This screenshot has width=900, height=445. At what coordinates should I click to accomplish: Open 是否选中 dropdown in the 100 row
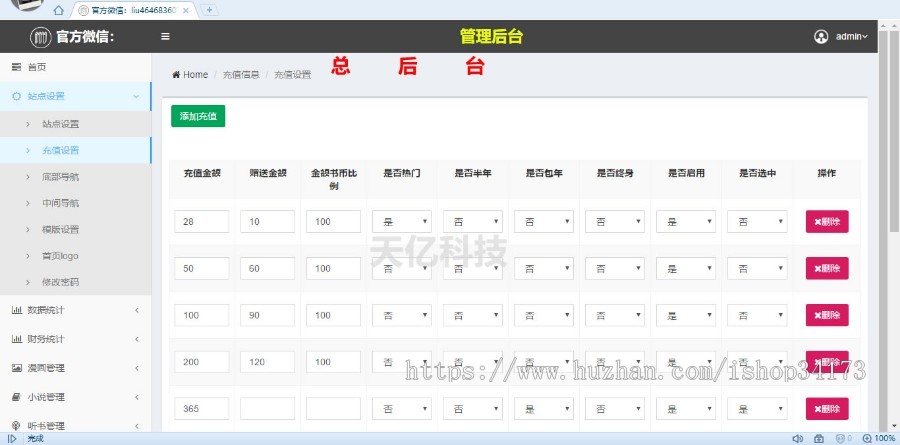point(757,315)
